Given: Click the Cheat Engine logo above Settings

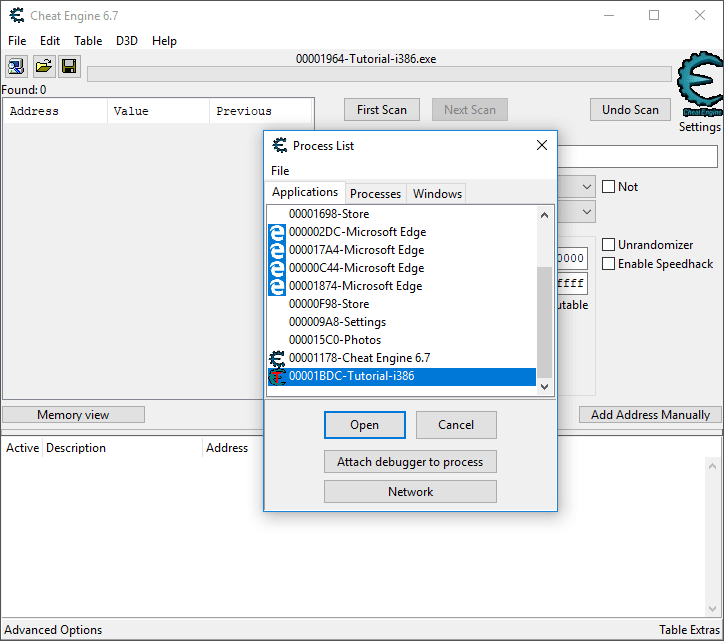Looking at the screenshot, I should pyautogui.click(x=700, y=84).
